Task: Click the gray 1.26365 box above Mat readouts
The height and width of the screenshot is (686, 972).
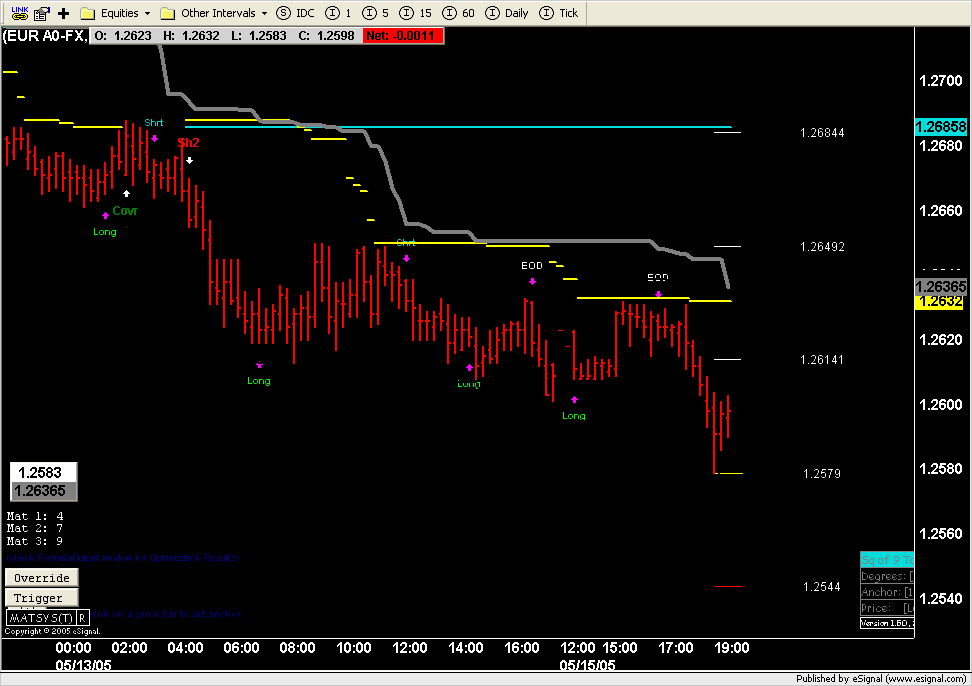Action: [x=43, y=491]
